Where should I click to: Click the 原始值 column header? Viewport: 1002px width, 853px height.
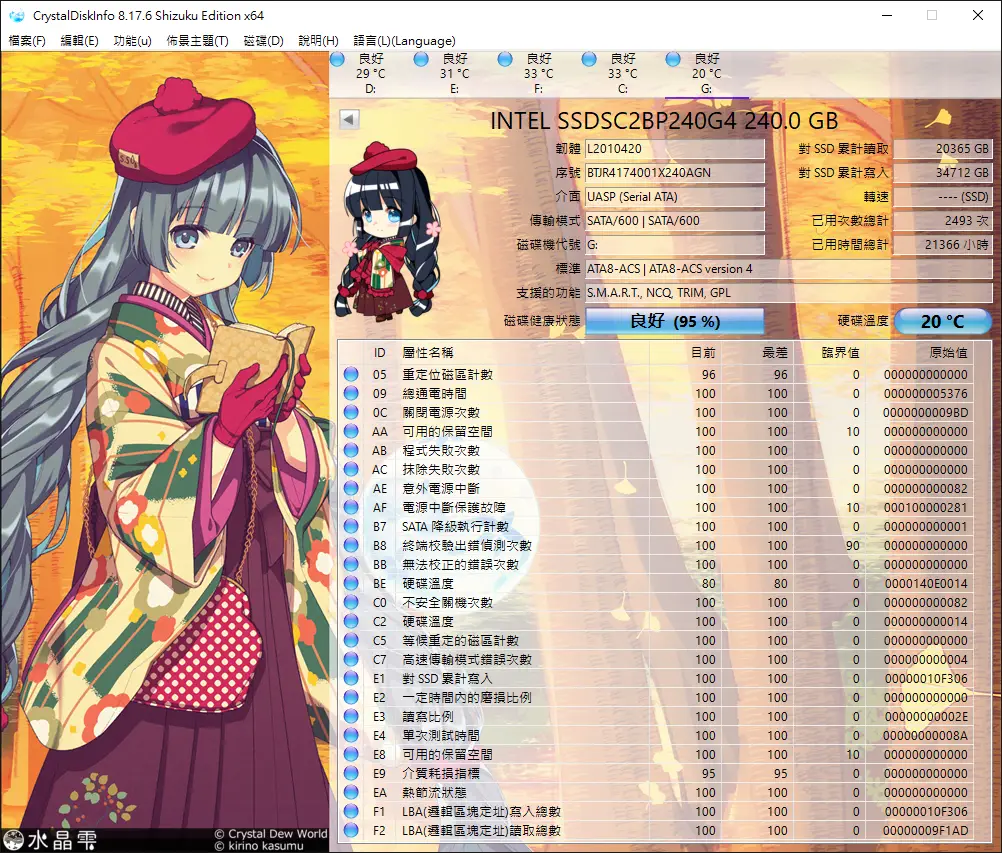click(946, 353)
